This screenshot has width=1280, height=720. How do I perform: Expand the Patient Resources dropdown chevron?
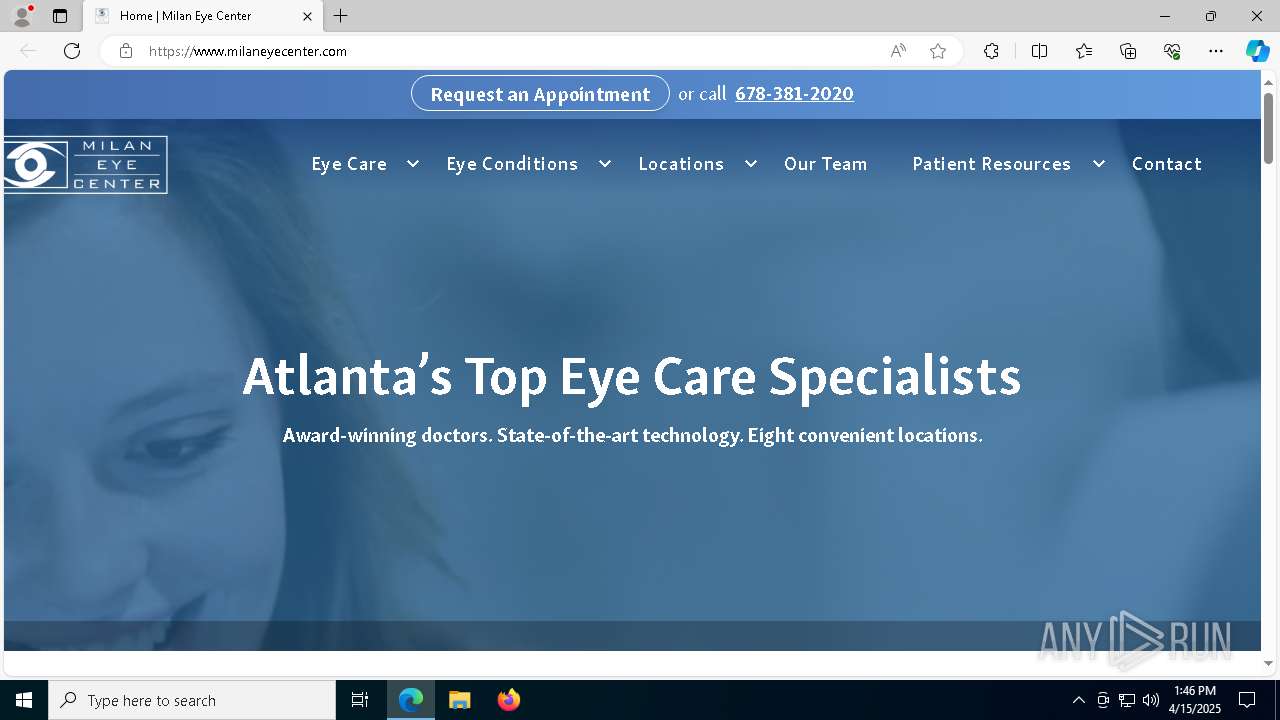[x=1098, y=164]
